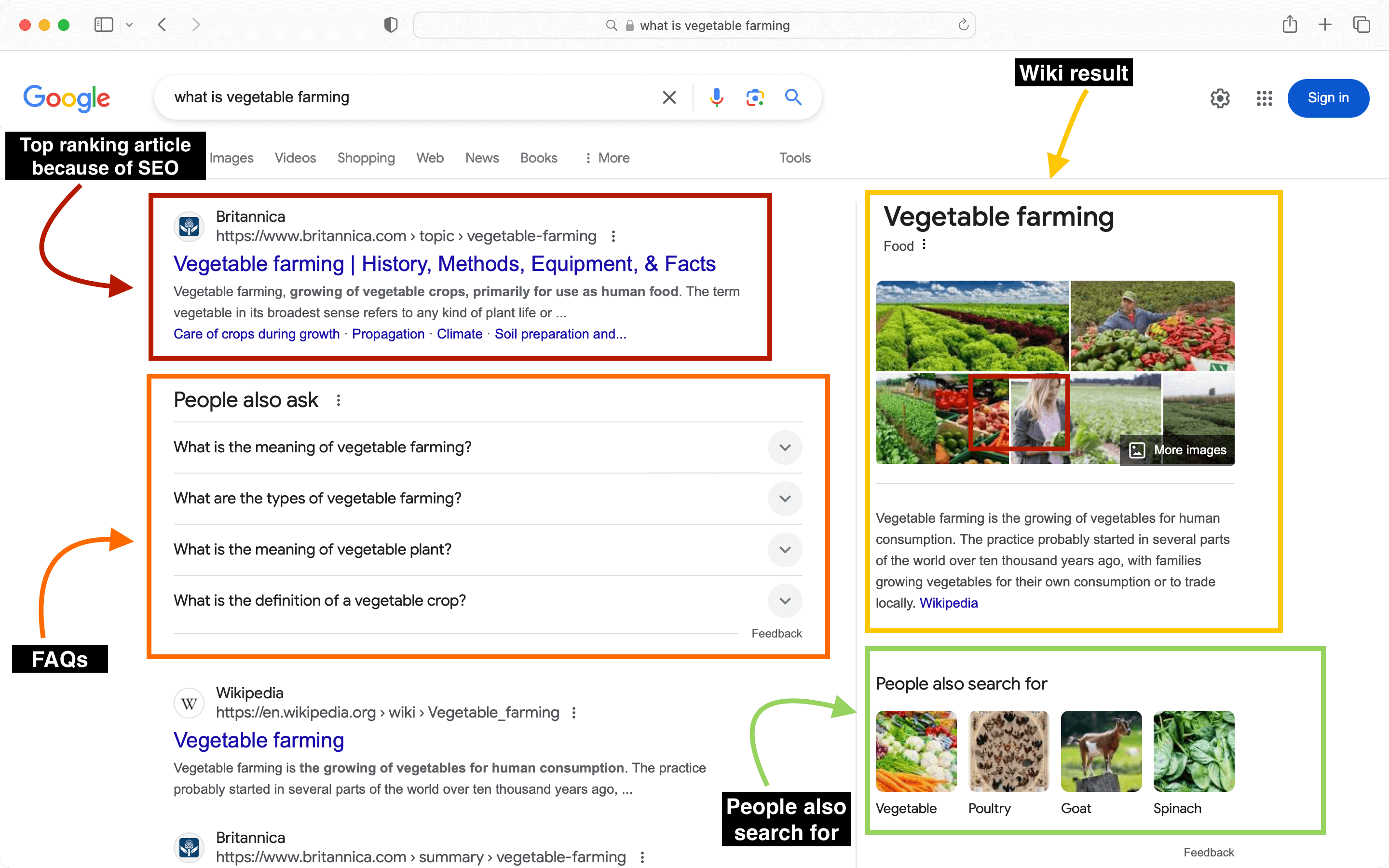
Task: Switch to the Books tab
Action: [538, 158]
